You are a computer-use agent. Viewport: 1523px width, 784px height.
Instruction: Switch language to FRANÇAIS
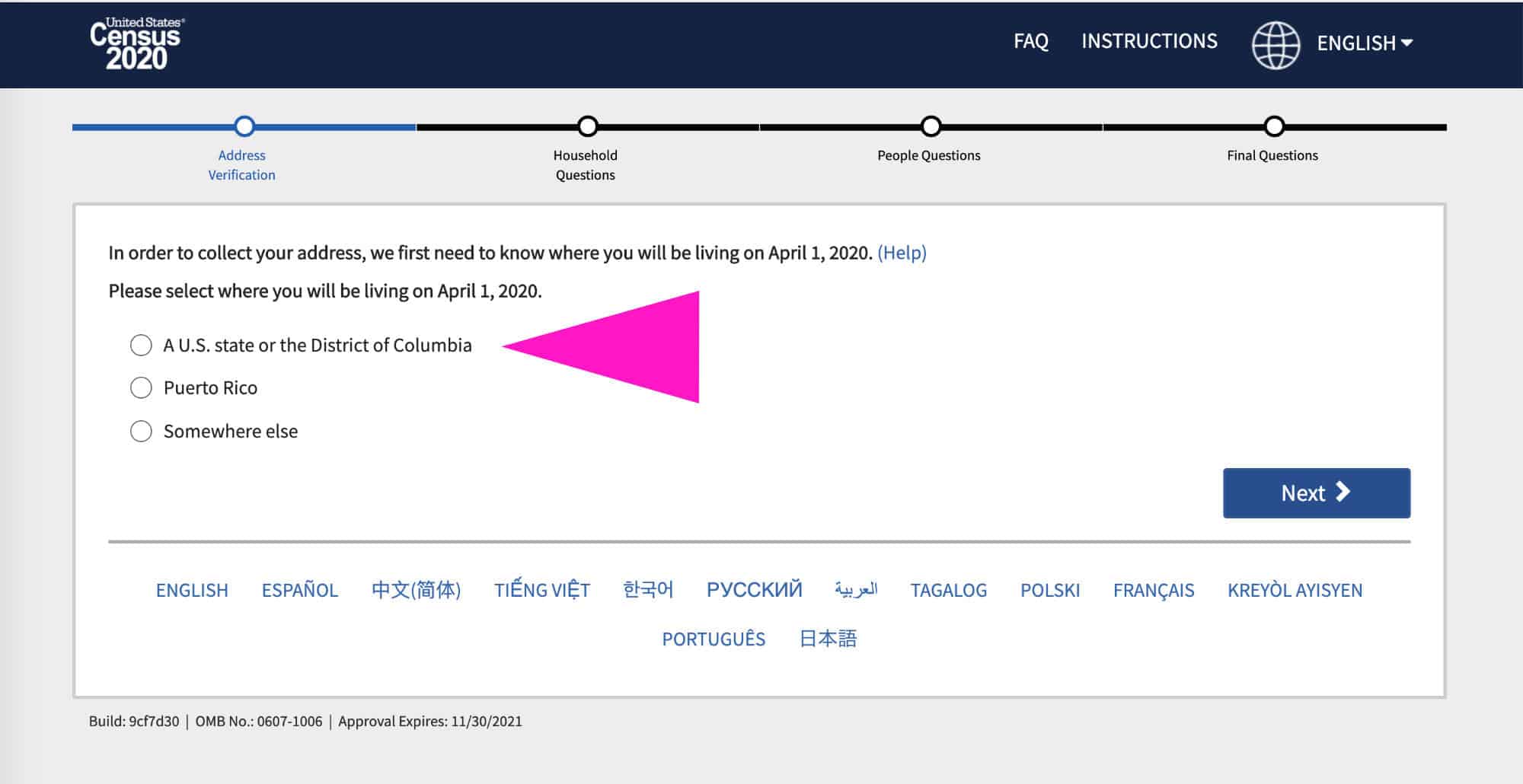(1154, 590)
